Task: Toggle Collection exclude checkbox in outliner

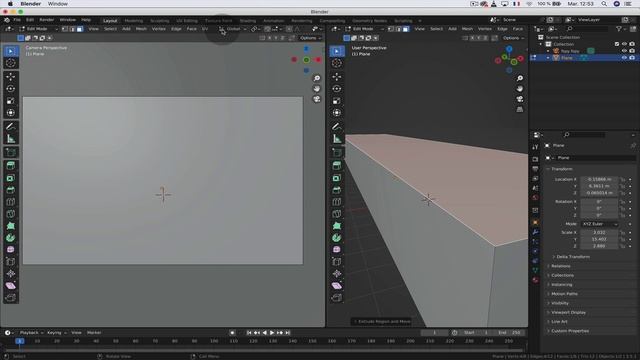Action: point(616,44)
